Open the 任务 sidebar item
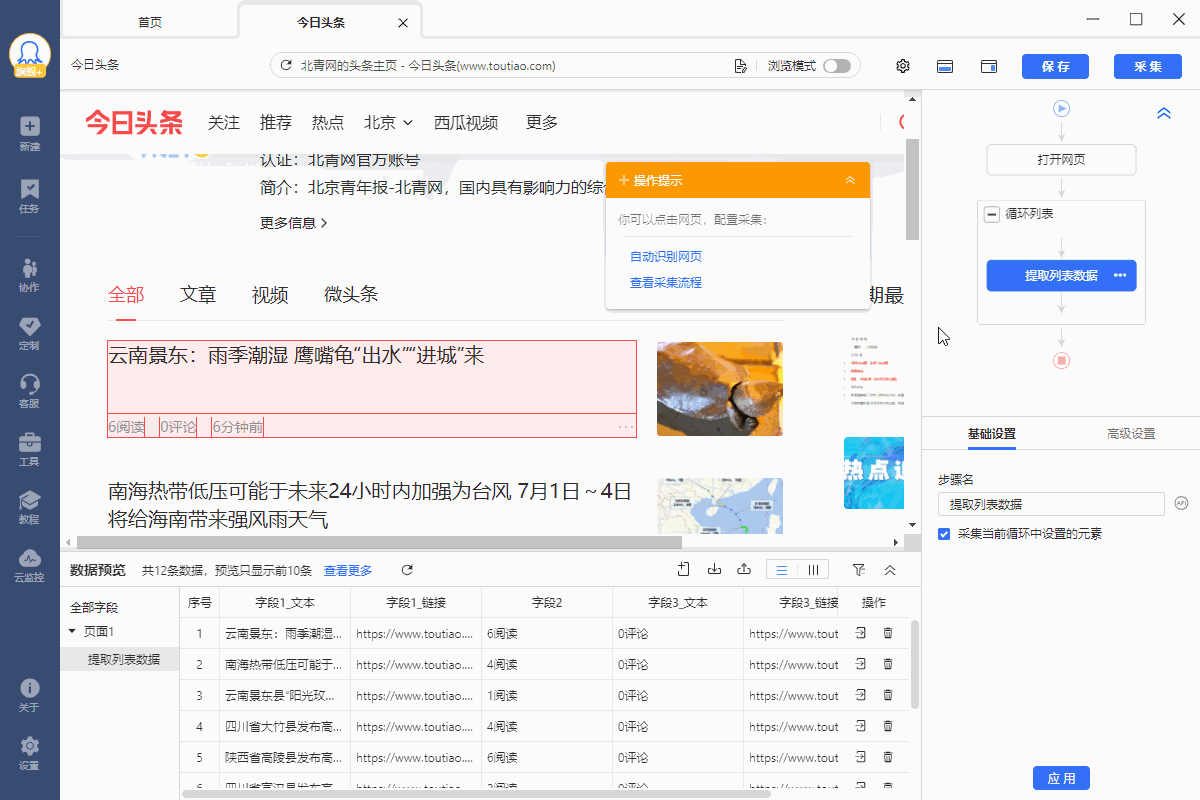Screen dimensions: 1200x800 29,196
